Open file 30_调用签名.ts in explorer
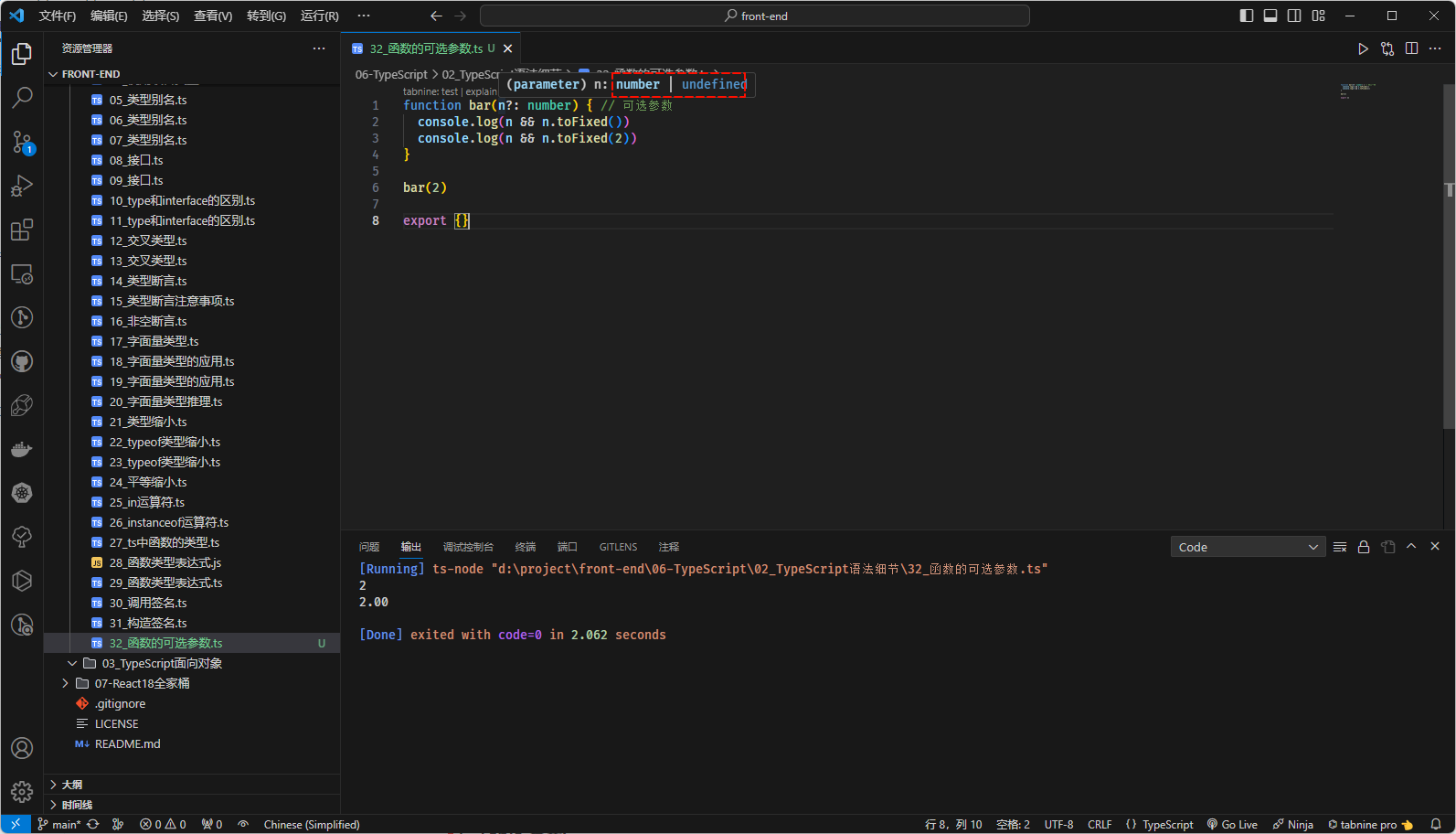Image resolution: width=1456 pixels, height=834 pixels. [x=148, y=603]
